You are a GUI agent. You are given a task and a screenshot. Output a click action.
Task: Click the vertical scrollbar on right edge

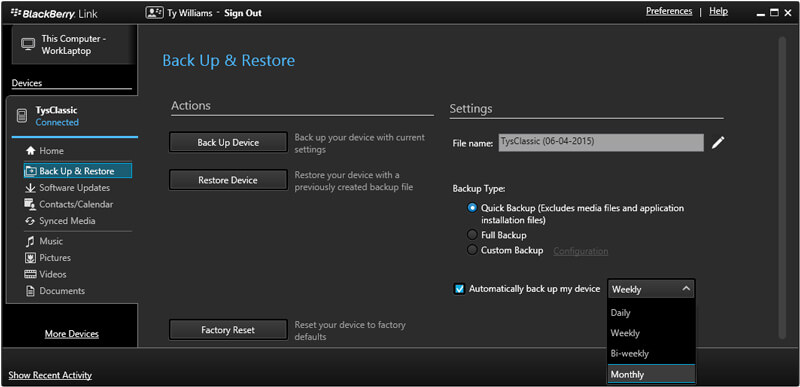point(782,188)
